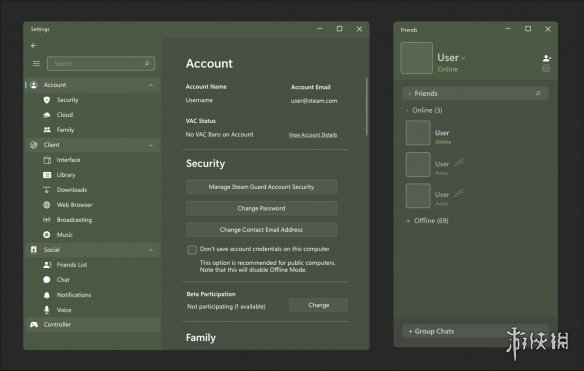Click Change Contact Email Address button
Viewport: 584px width, 371px height.
(261, 230)
